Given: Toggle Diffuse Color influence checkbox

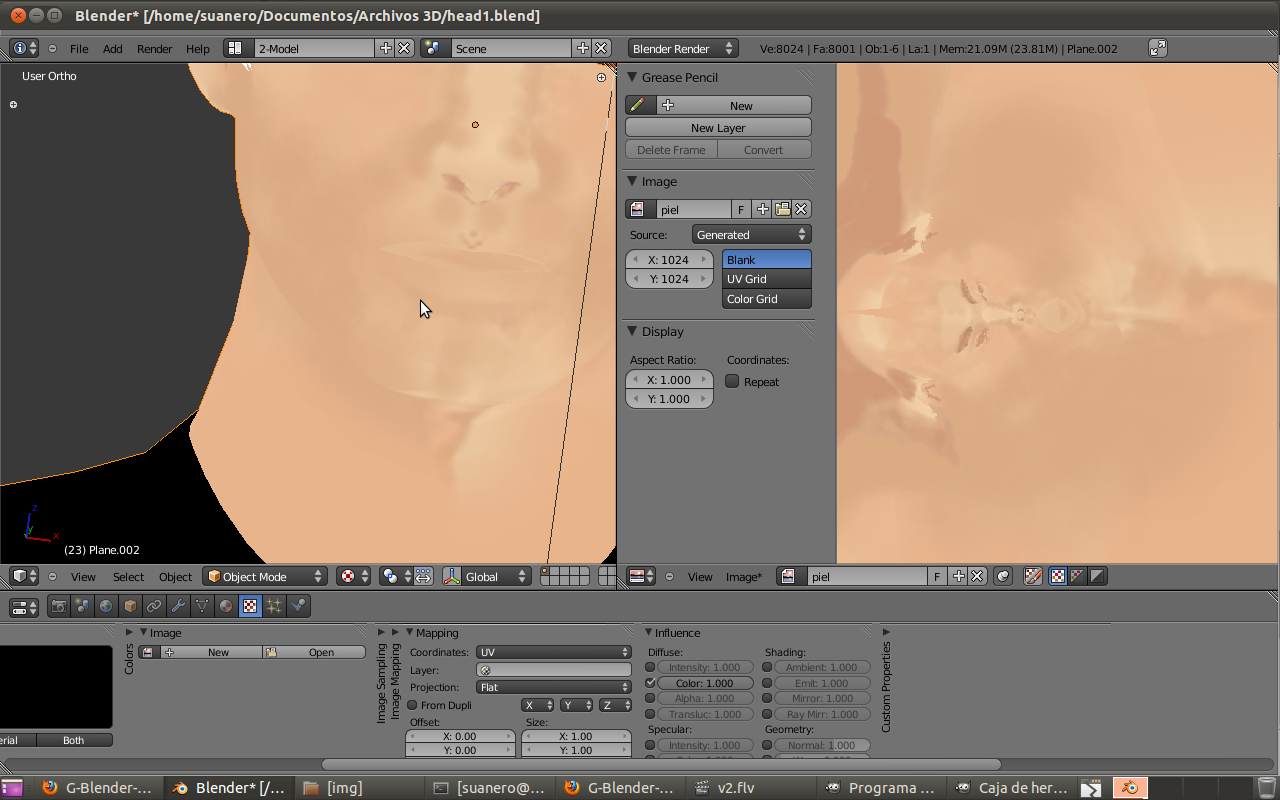Looking at the screenshot, I should pyautogui.click(x=650, y=683).
